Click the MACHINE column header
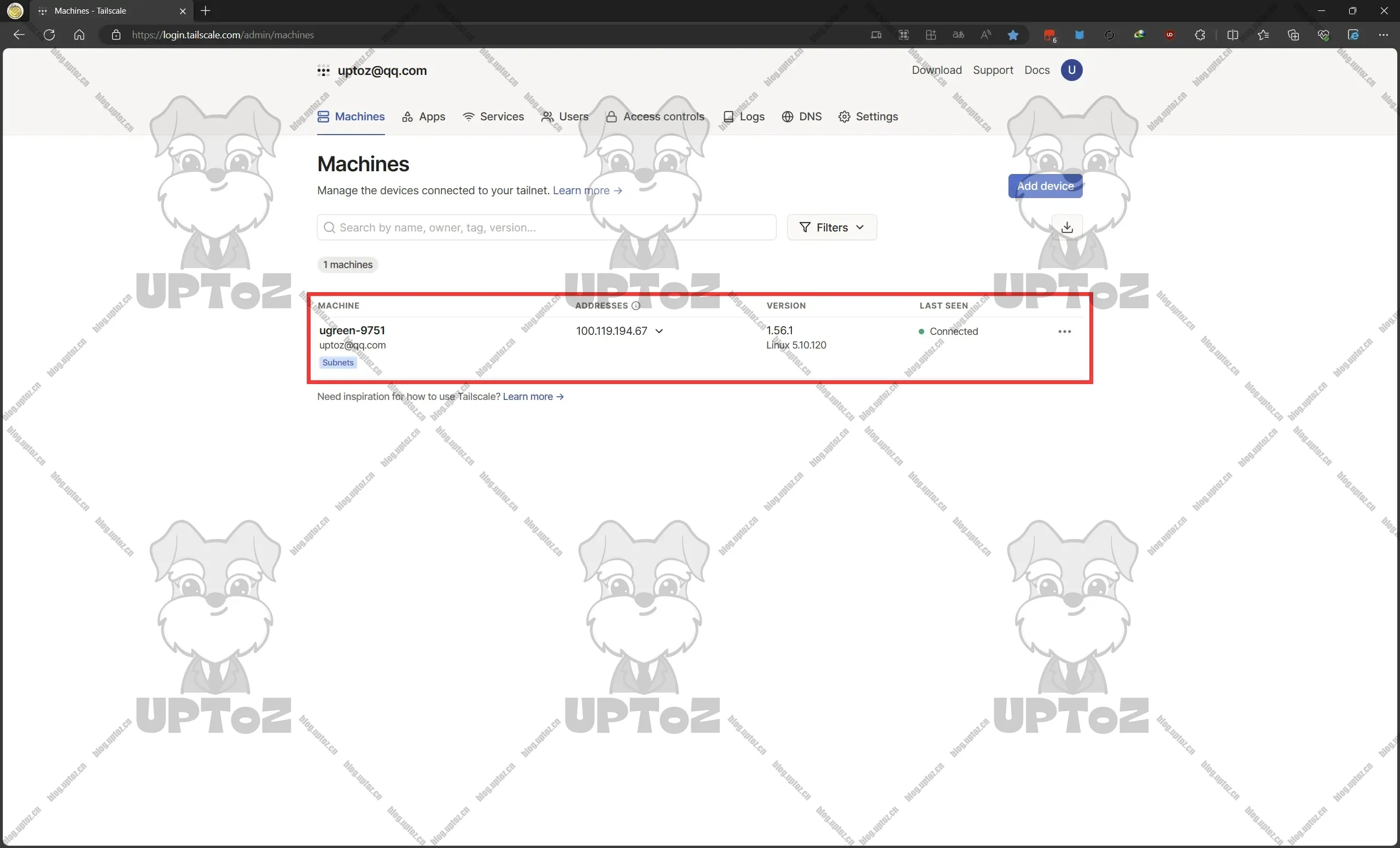The height and width of the screenshot is (848, 1400). pyautogui.click(x=339, y=306)
